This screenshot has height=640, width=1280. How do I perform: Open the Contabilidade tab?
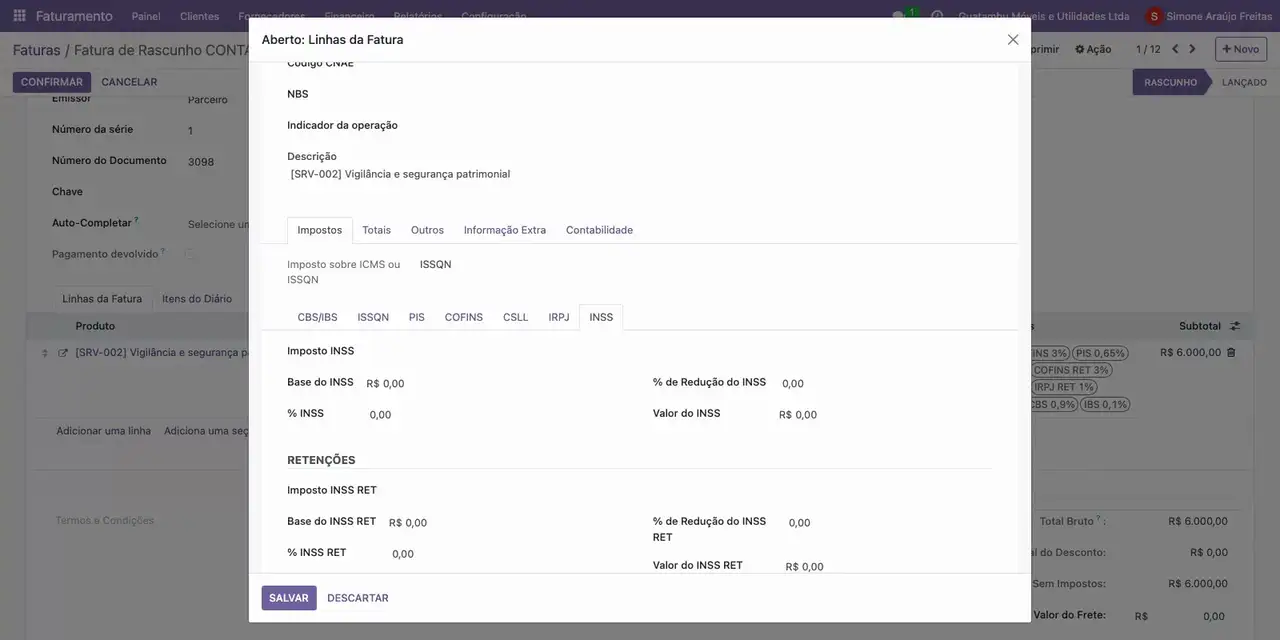599,230
